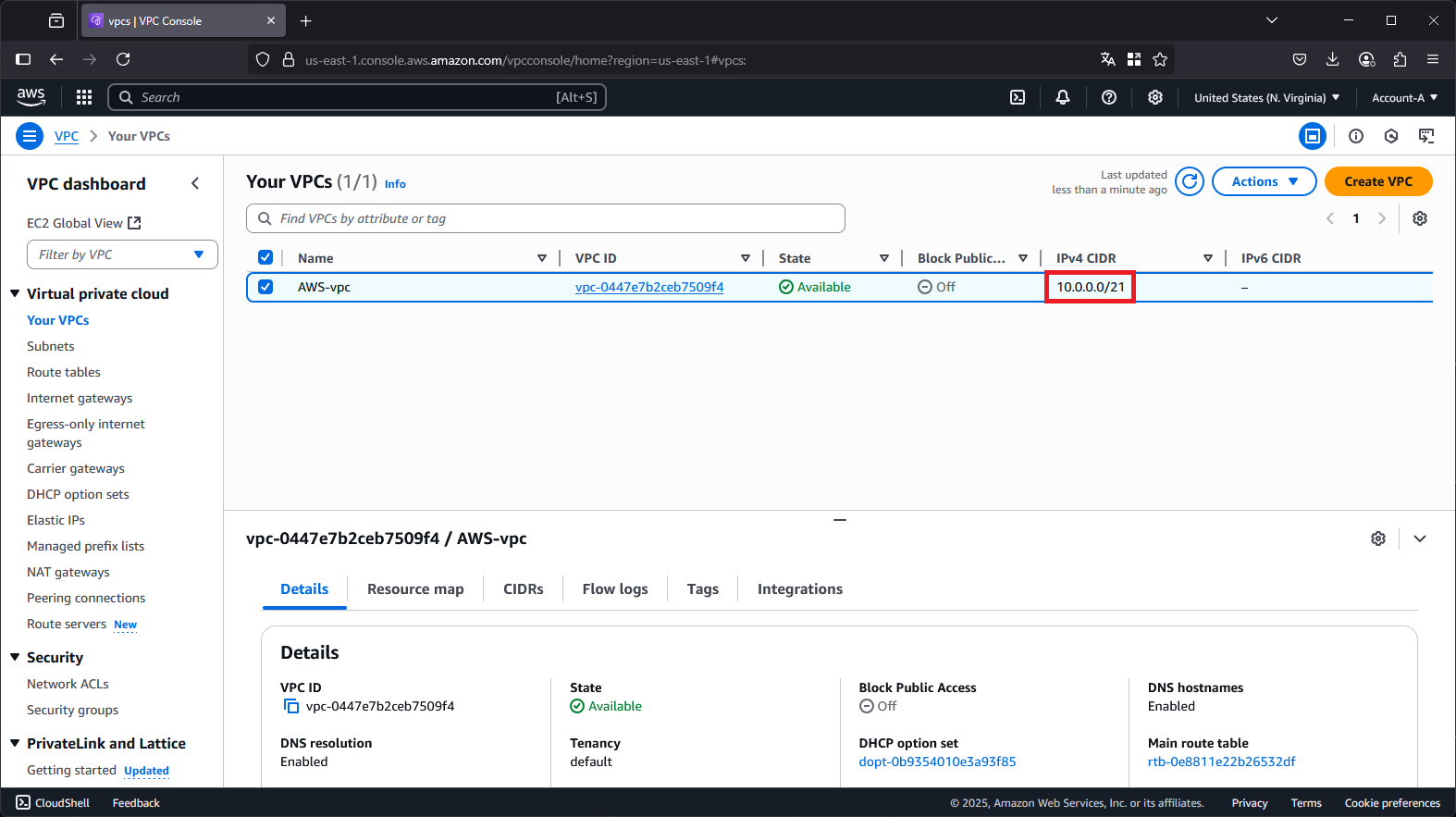Open the browser translate page icon
The height and width of the screenshot is (817, 1456).
1108,59
